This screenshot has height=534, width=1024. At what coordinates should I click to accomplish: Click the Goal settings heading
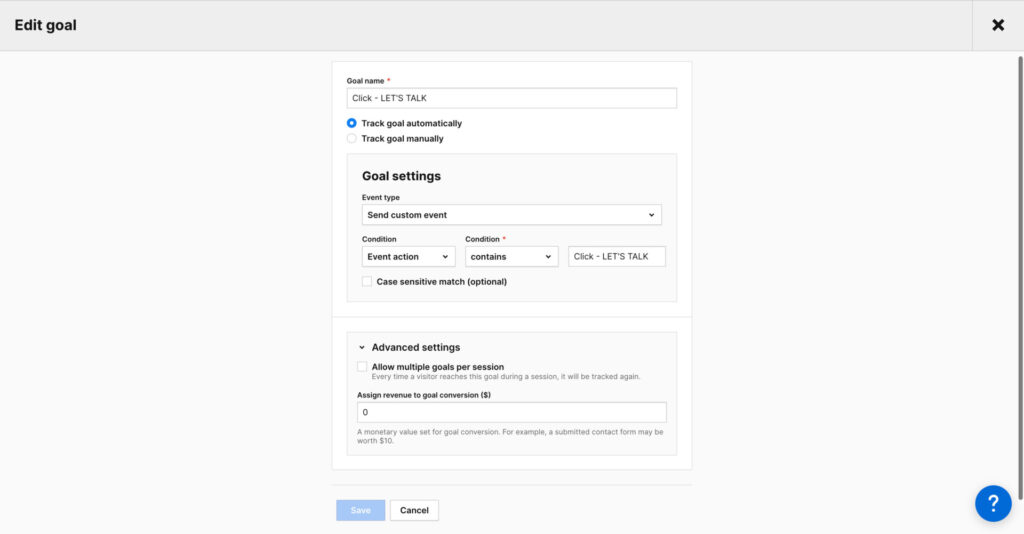pyautogui.click(x=401, y=176)
